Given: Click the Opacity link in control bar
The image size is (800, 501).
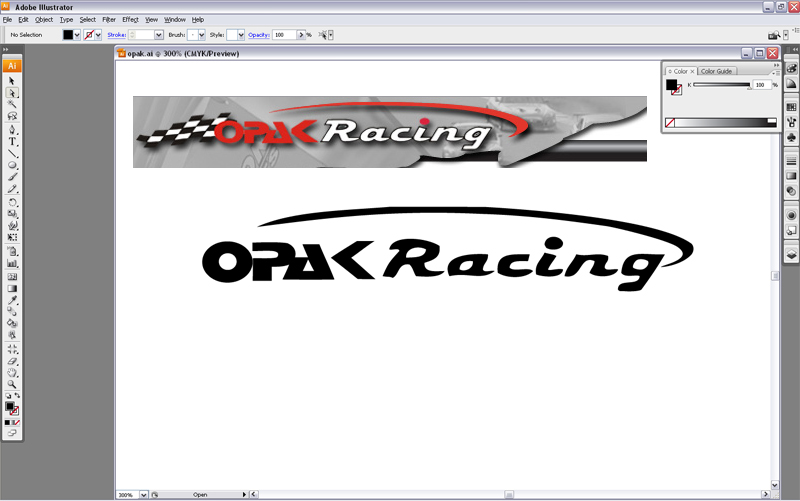Looking at the screenshot, I should pyautogui.click(x=259, y=35).
